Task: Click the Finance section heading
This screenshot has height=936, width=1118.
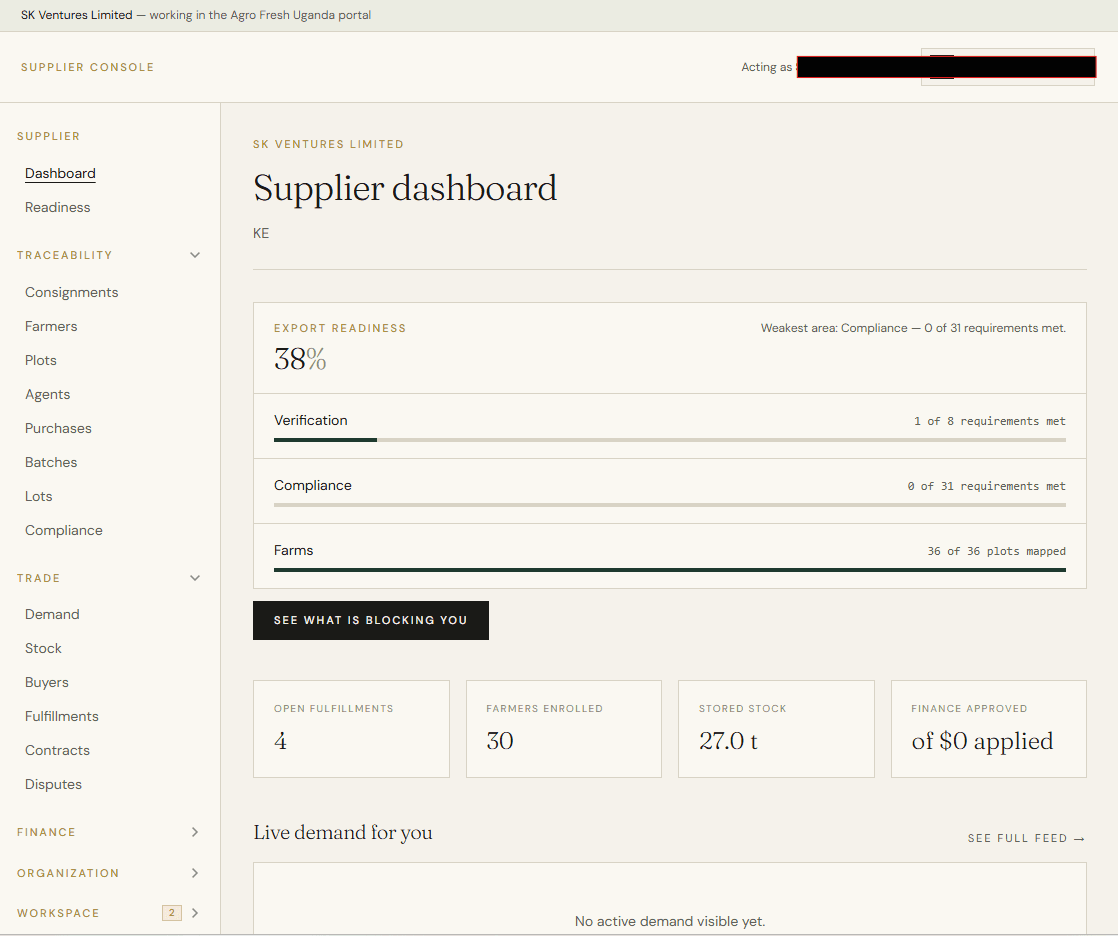Action: point(46,832)
